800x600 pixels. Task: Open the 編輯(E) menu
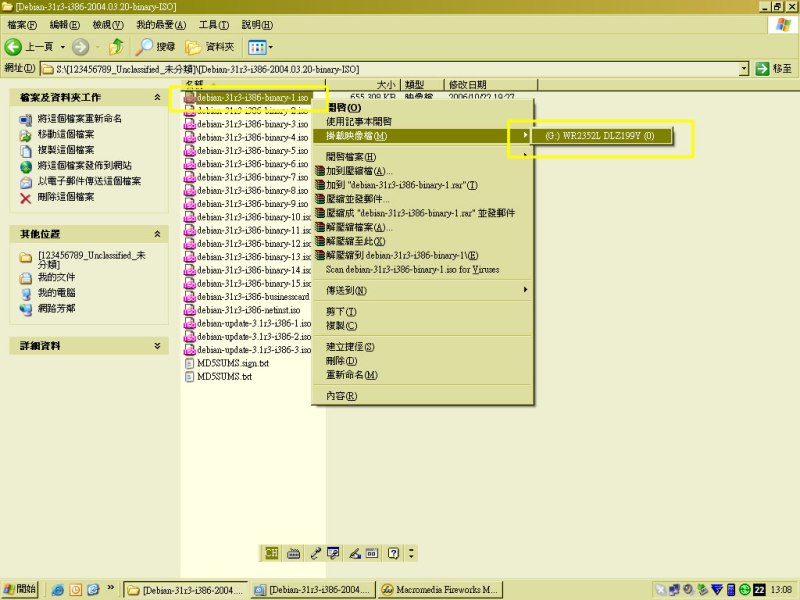point(65,24)
